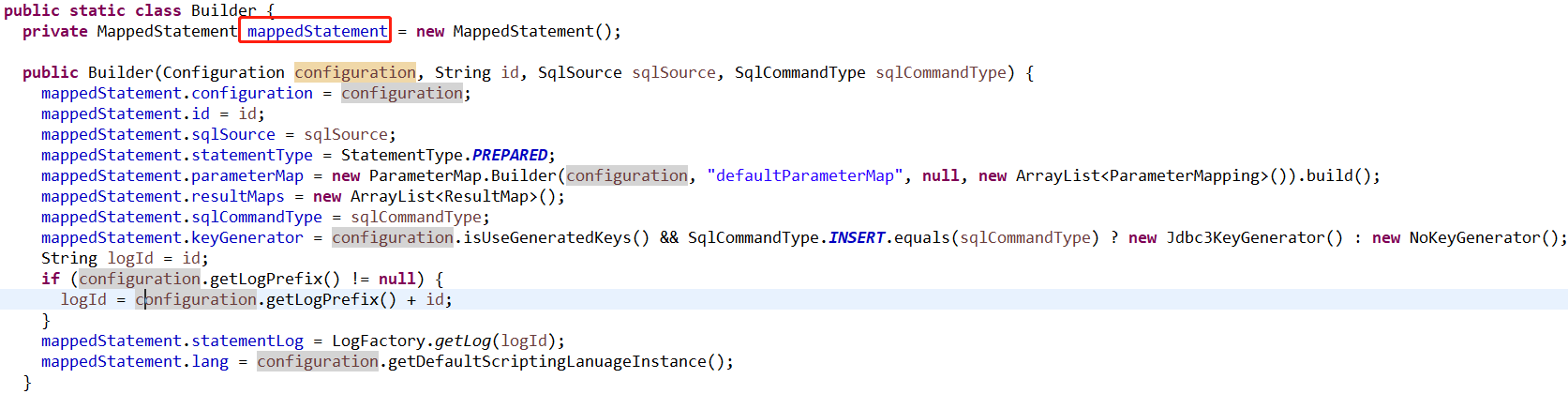Click the 'private' keyword
This screenshot has height=394, width=1568.
tap(55, 31)
